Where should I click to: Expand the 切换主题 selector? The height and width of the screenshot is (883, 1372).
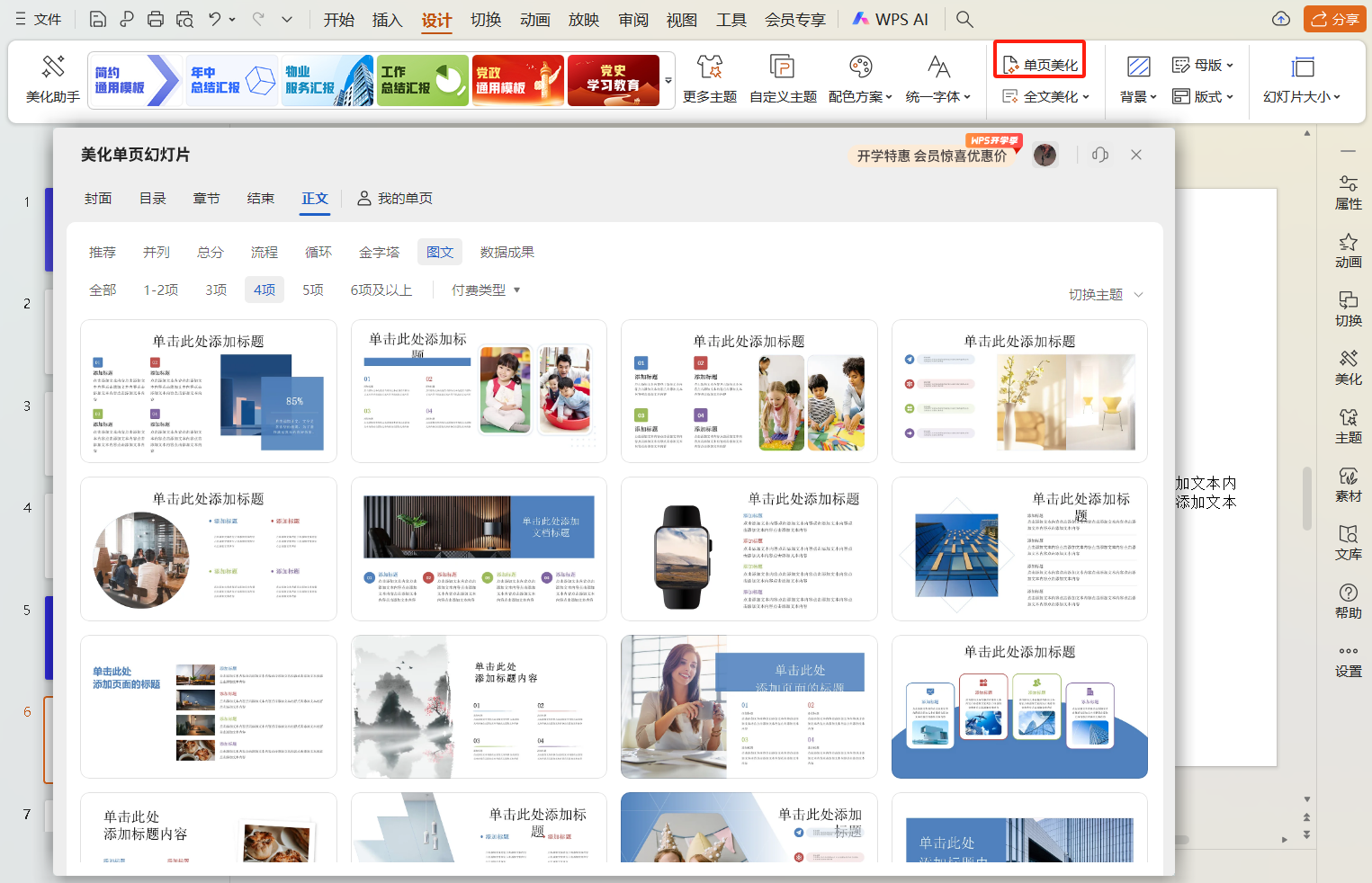click(x=1106, y=294)
